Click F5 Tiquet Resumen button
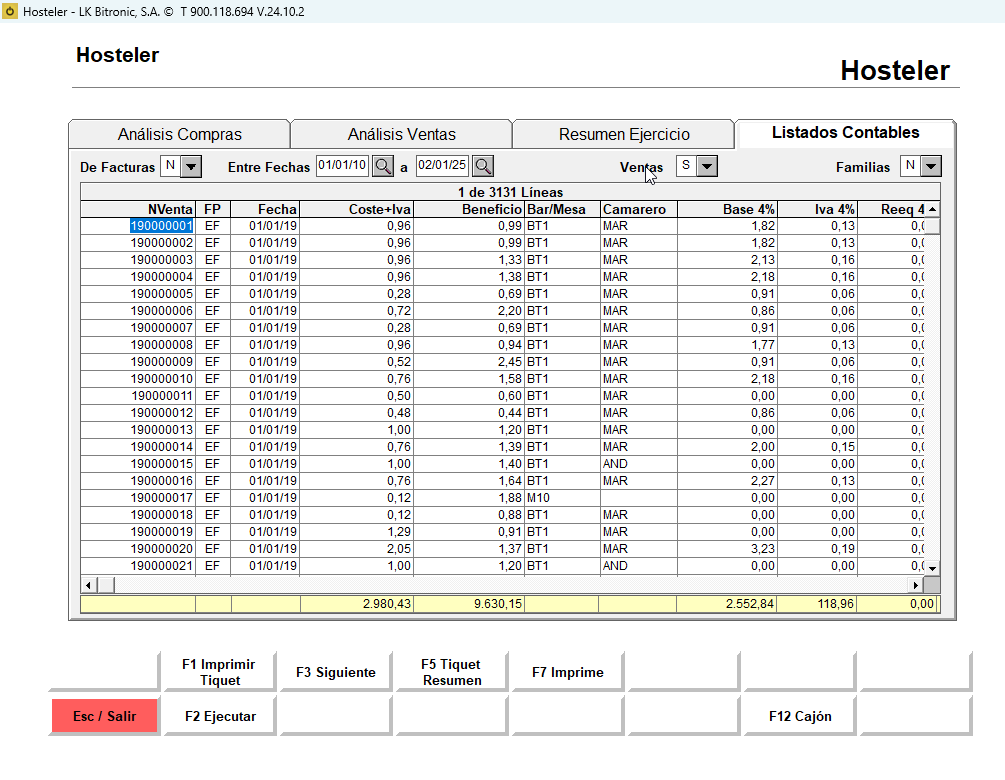The height and width of the screenshot is (780, 1005). (x=451, y=672)
